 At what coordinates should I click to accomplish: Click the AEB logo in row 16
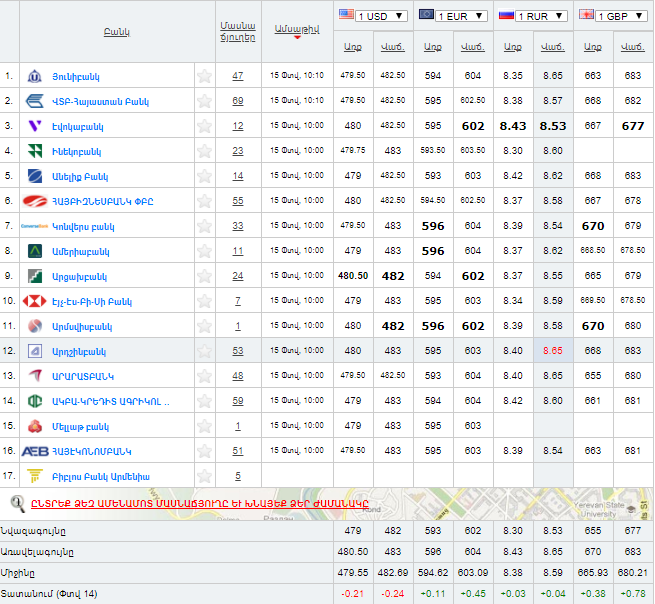click(35, 451)
